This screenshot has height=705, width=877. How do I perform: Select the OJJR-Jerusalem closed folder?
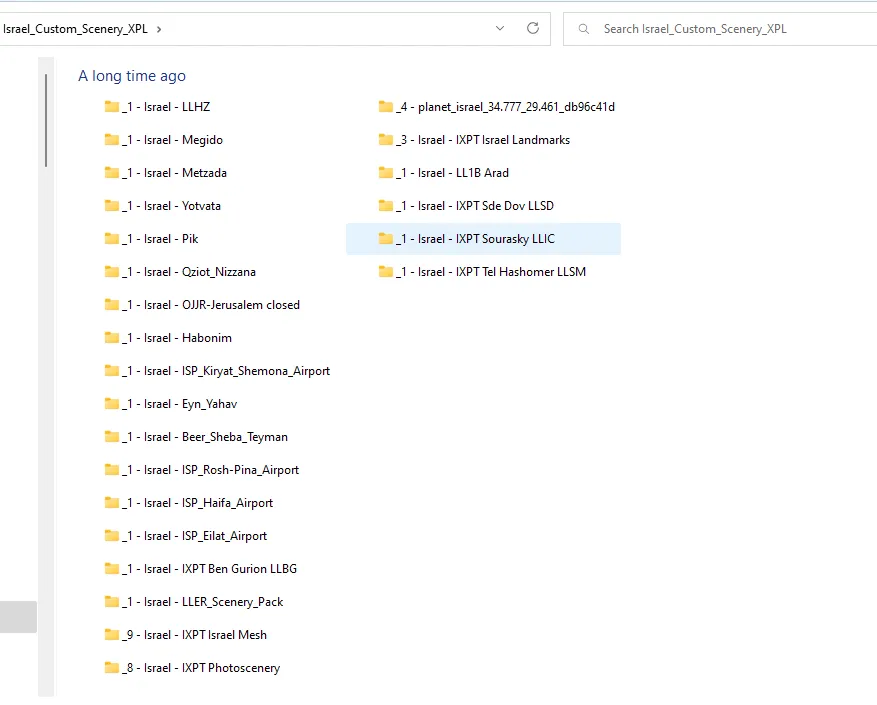click(x=211, y=305)
